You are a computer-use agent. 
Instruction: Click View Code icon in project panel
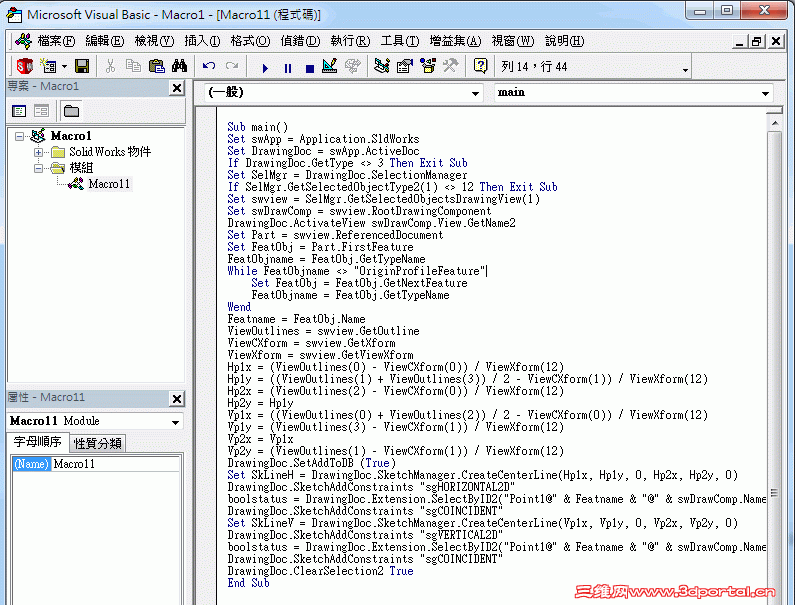tap(19, 111)
